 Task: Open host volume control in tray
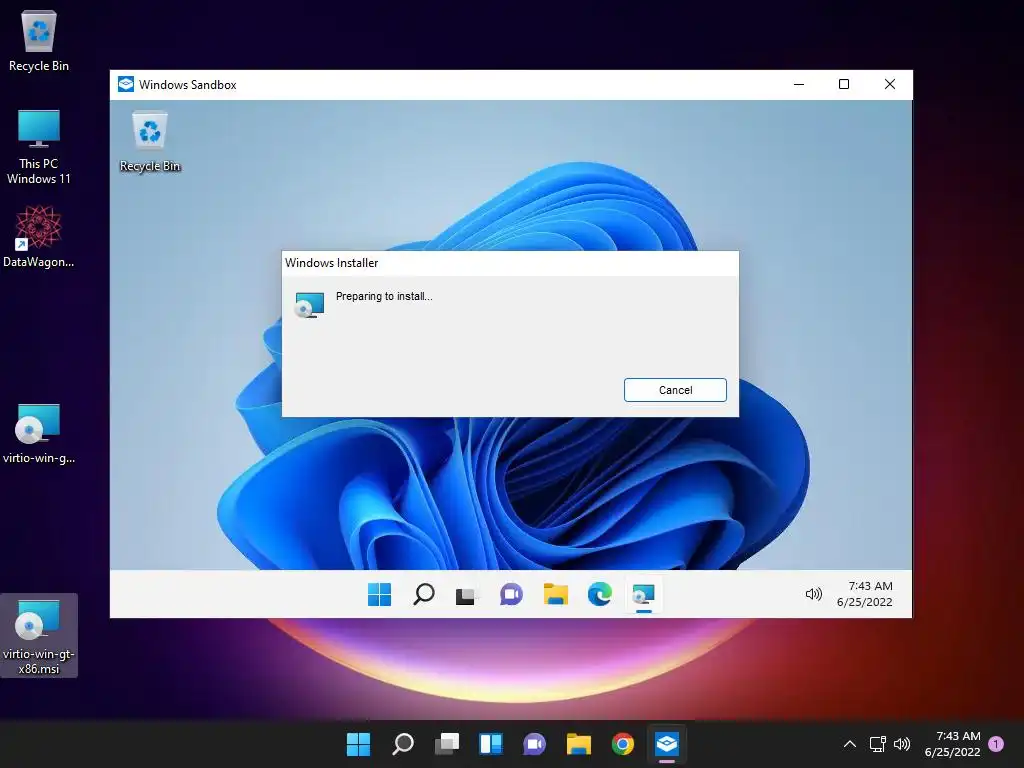(x=902, y=744)
